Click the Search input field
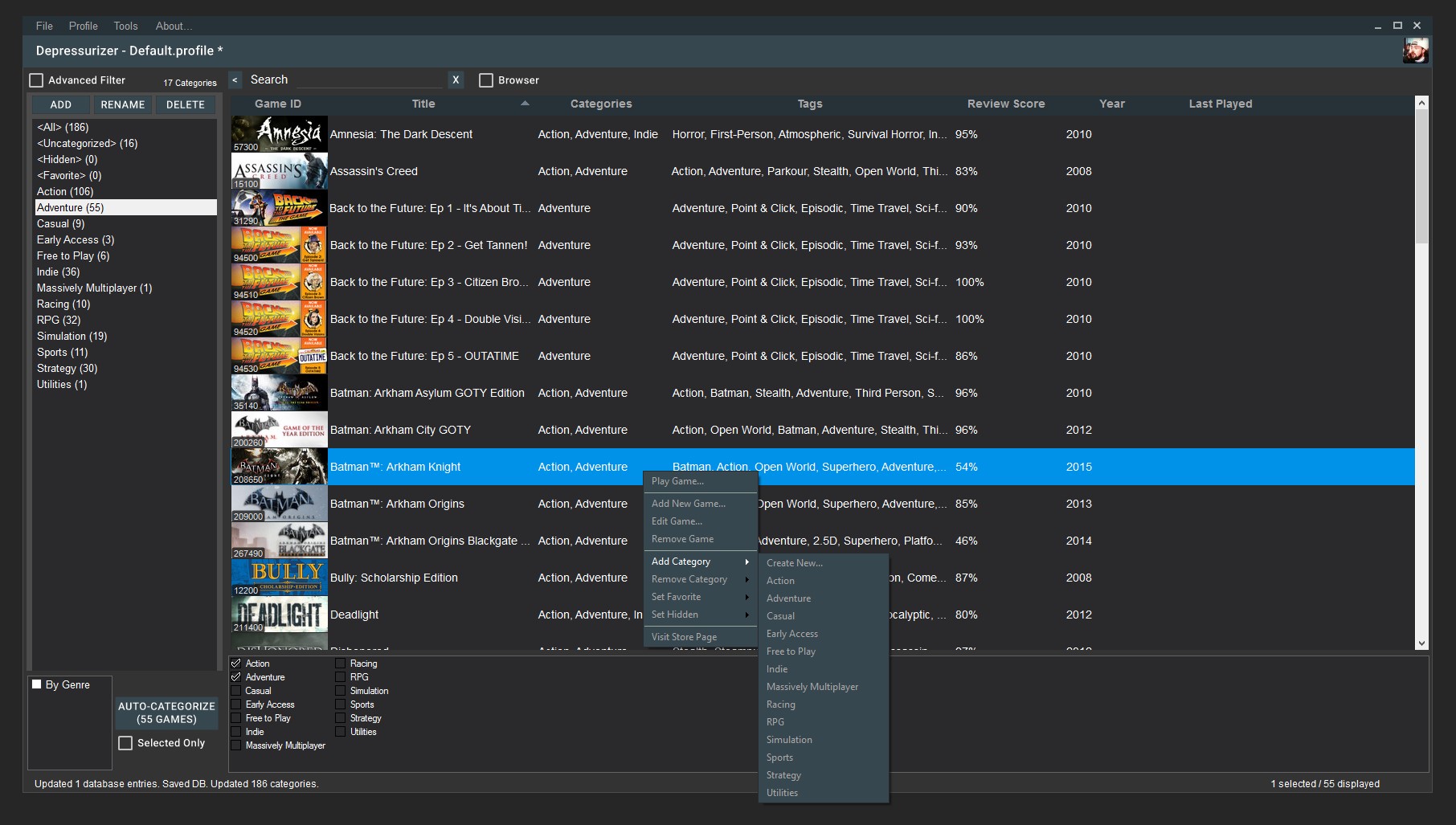This screenshot has height=825, width=1456. 369,80
